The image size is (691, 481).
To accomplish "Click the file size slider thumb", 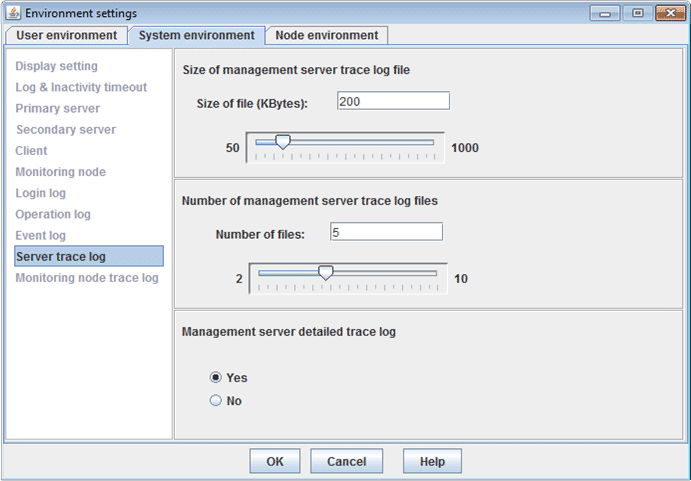I will [283, 142].
